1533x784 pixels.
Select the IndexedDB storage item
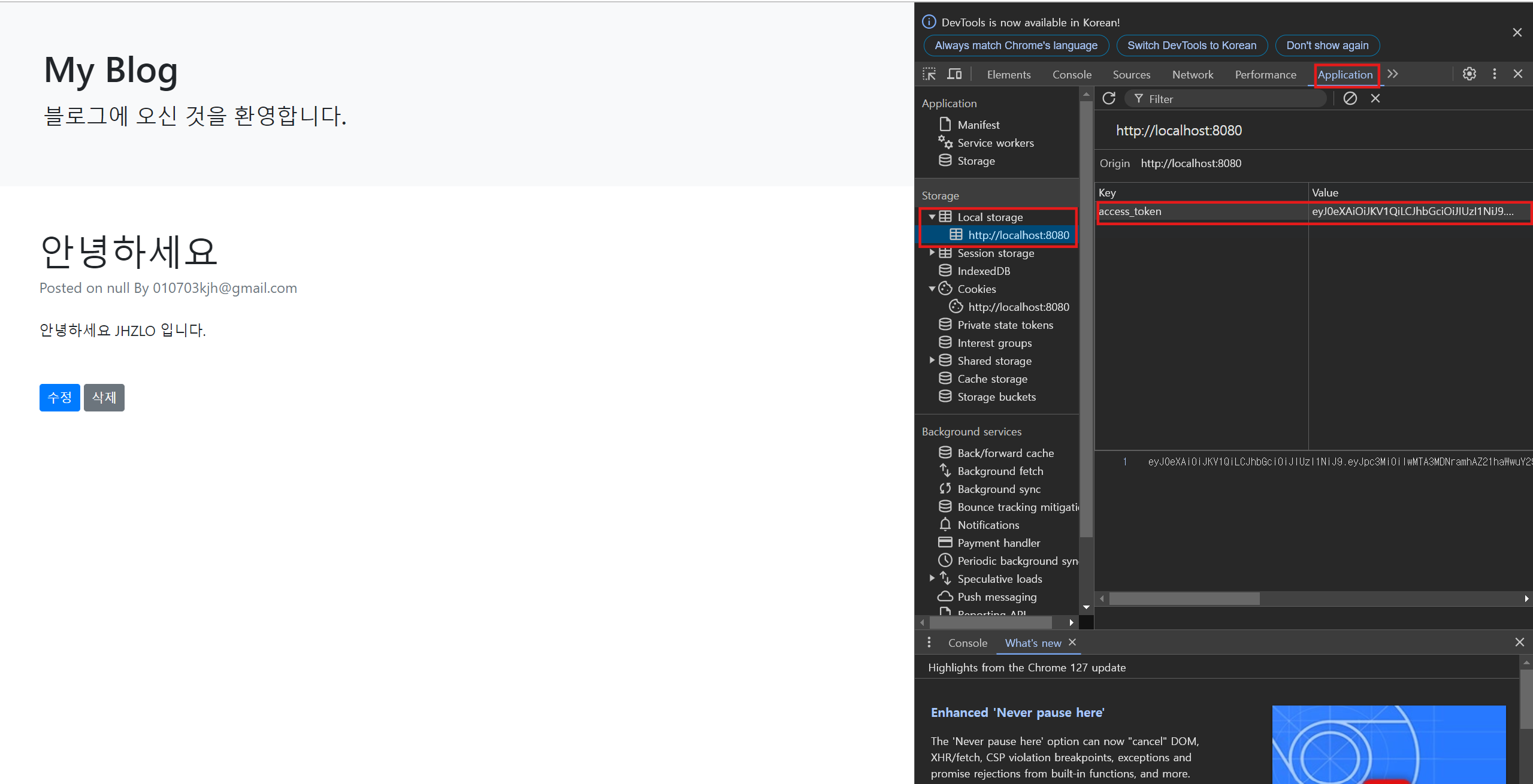click(983, 271)
